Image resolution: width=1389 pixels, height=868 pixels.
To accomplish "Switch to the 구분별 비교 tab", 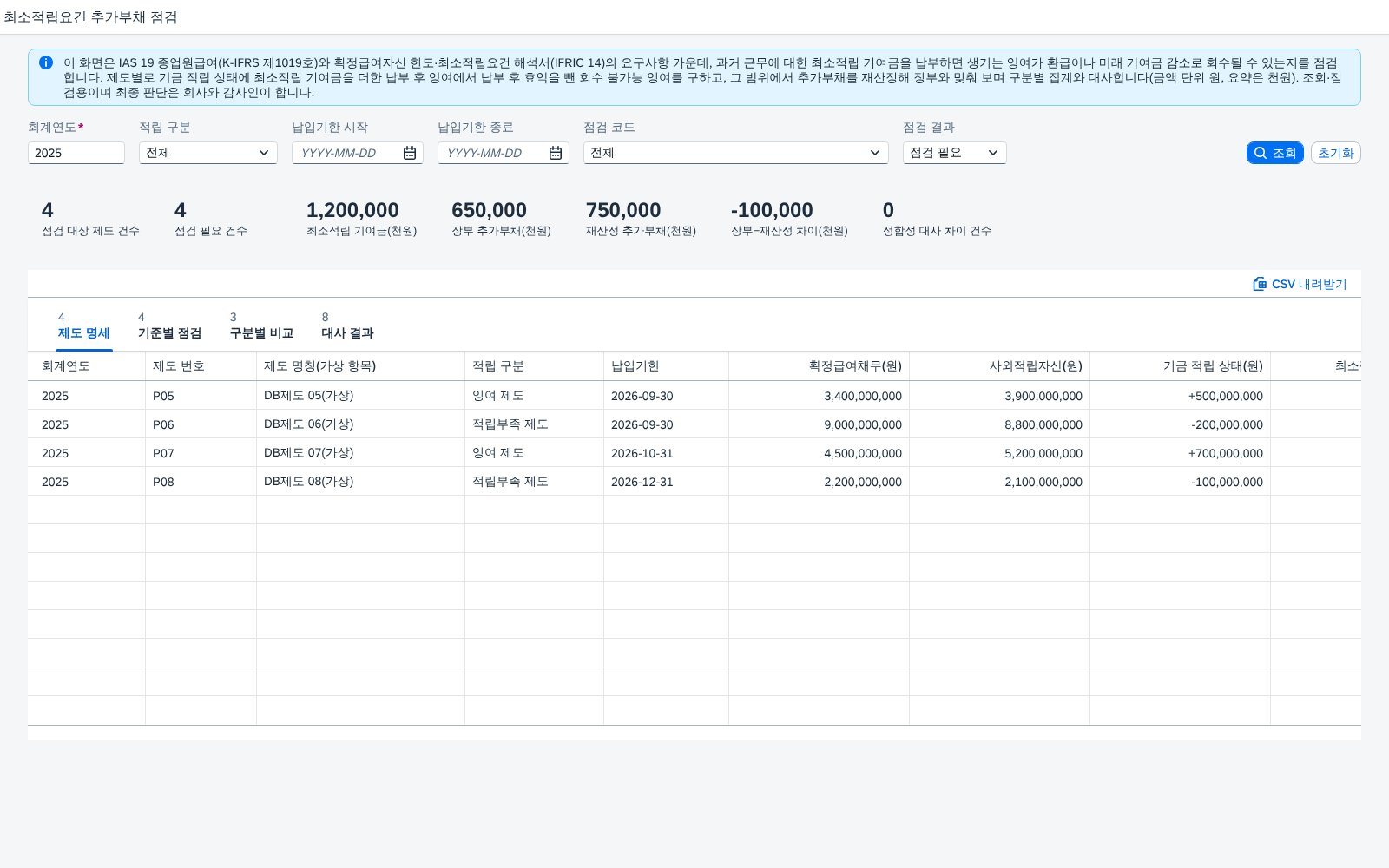I will [261, 326].
